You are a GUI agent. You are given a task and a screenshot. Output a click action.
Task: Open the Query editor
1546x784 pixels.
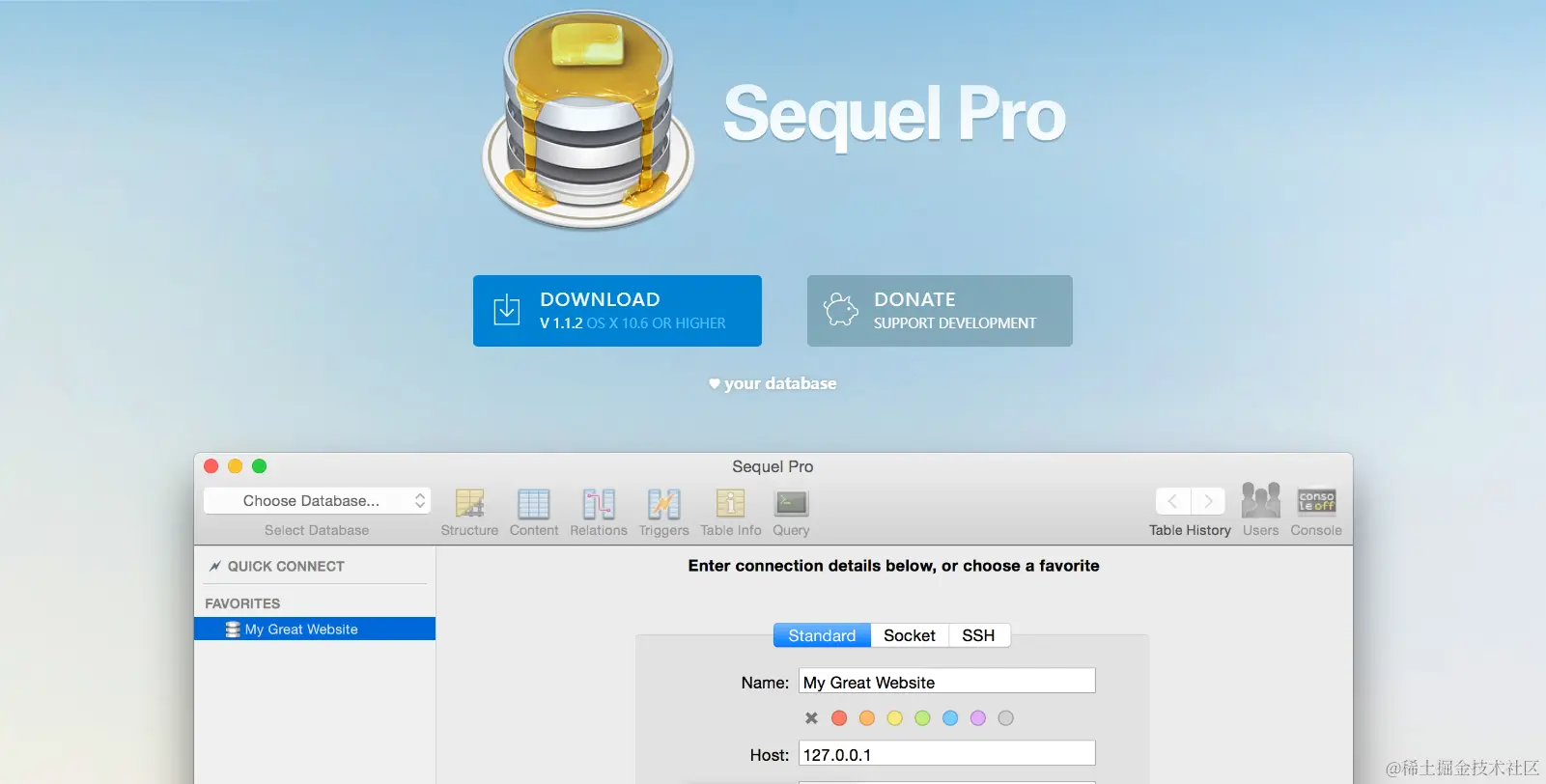point(791,513)
